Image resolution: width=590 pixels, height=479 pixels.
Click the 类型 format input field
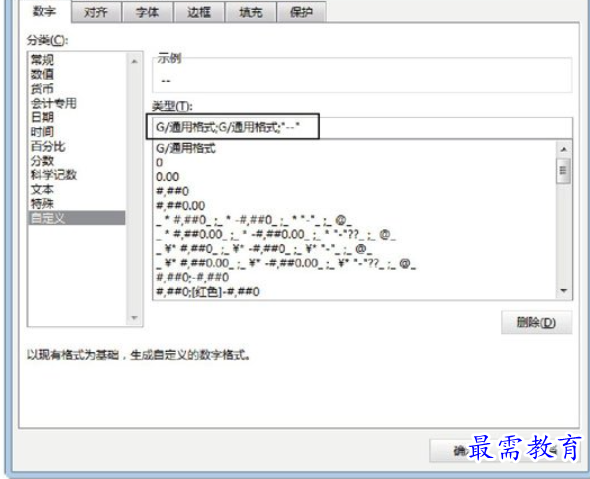click(362, 128)
